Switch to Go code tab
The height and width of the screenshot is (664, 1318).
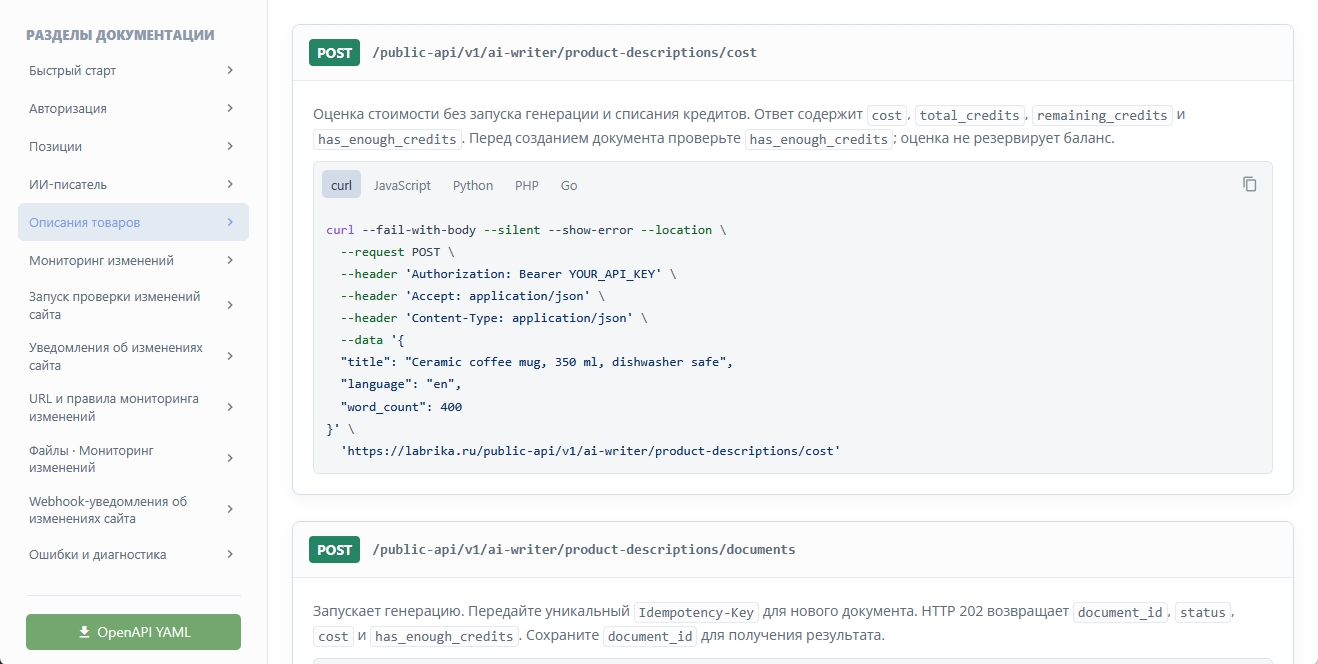[569, 185]
